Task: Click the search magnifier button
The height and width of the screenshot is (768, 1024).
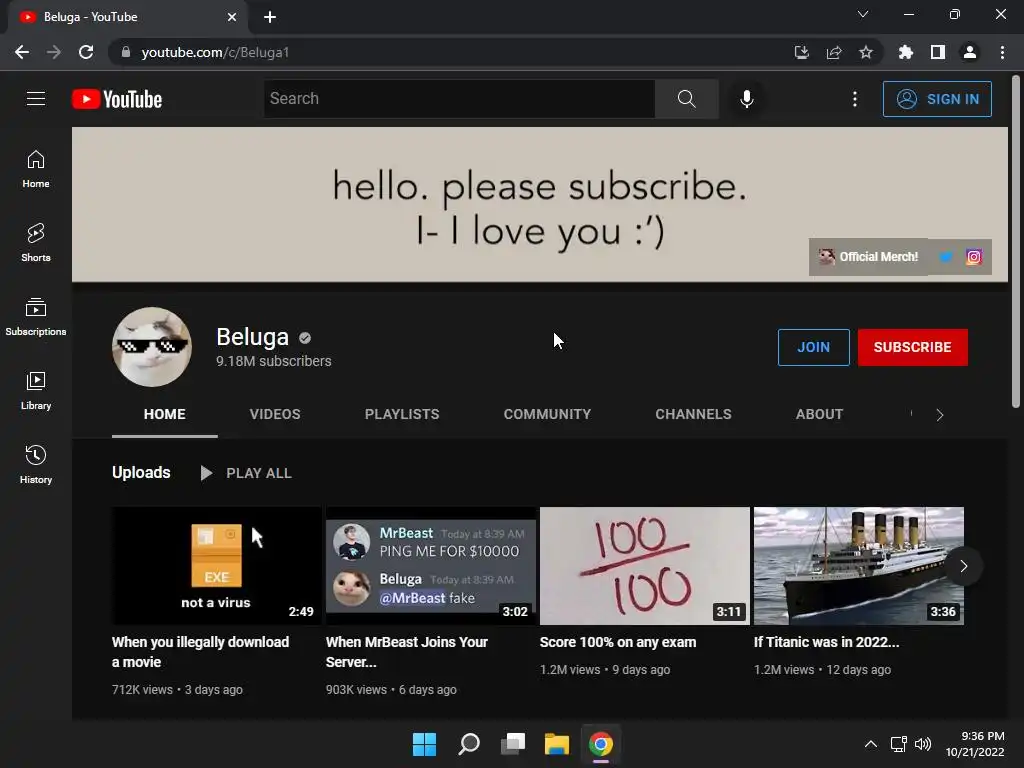Action: click(x=686, y=99)
